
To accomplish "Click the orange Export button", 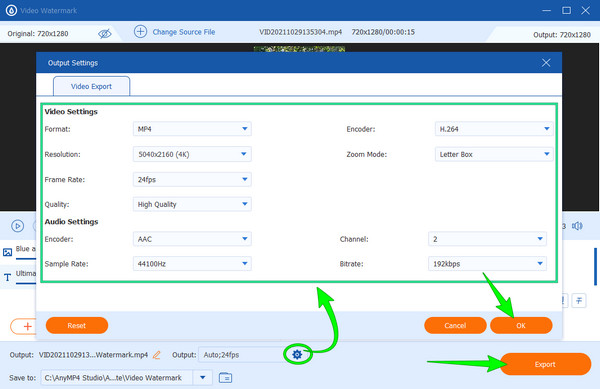I will click(x=545, y=364).
